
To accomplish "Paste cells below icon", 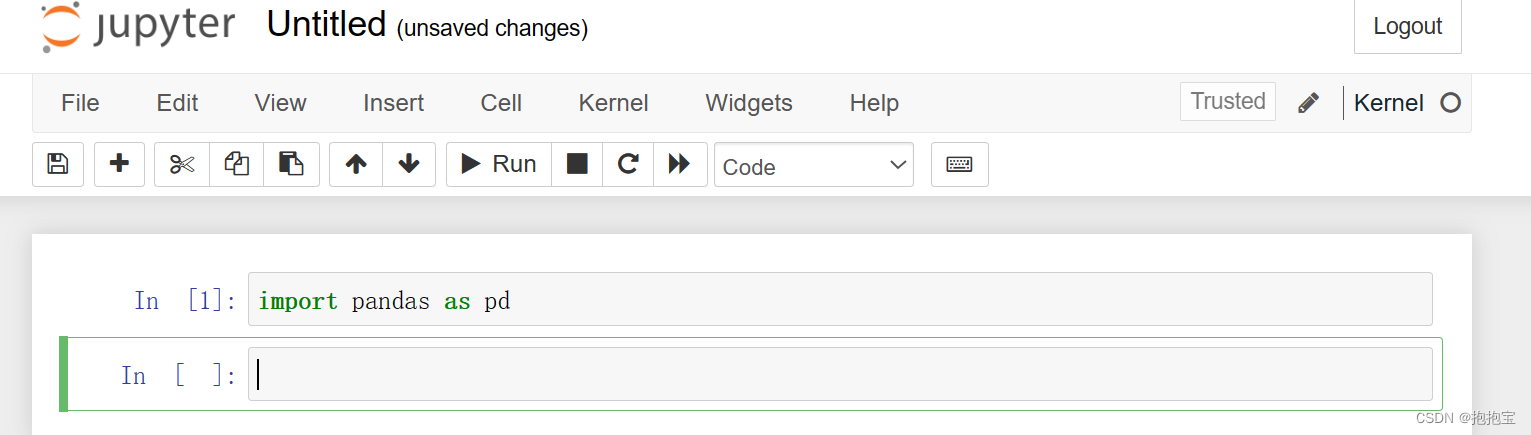I will [x=291, y=164].
